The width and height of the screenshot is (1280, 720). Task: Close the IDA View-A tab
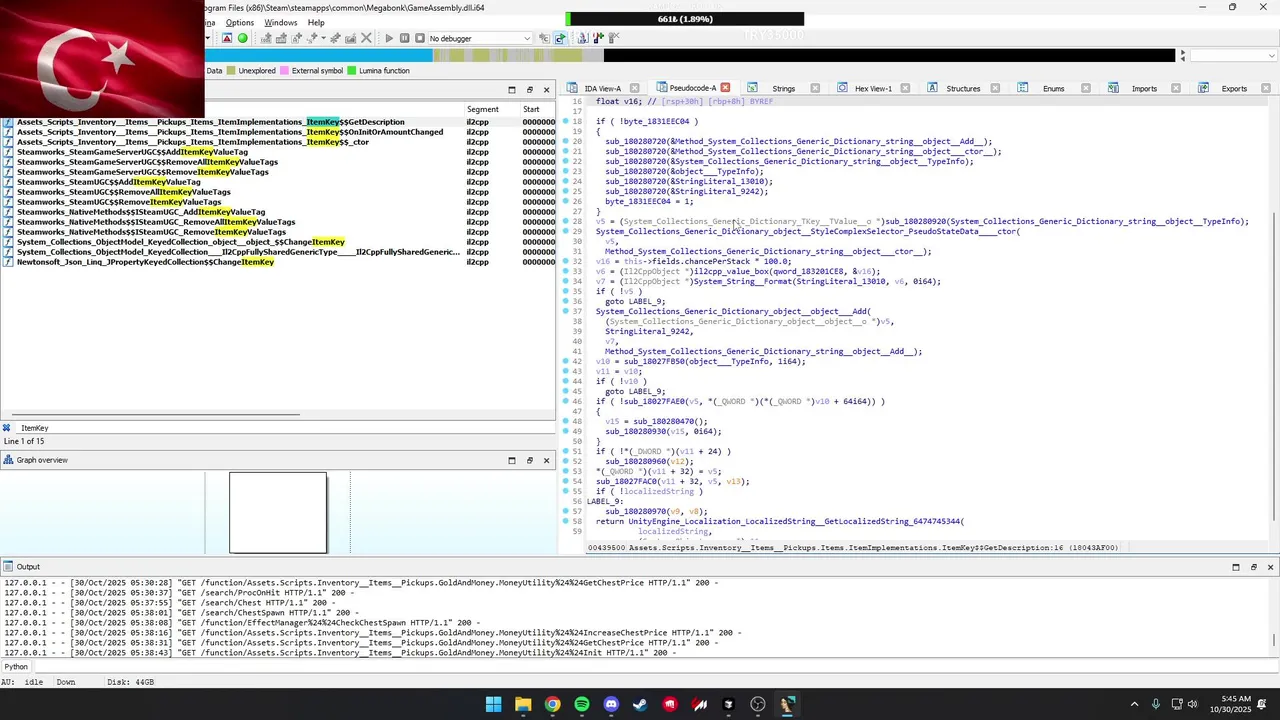click(635, 88)
